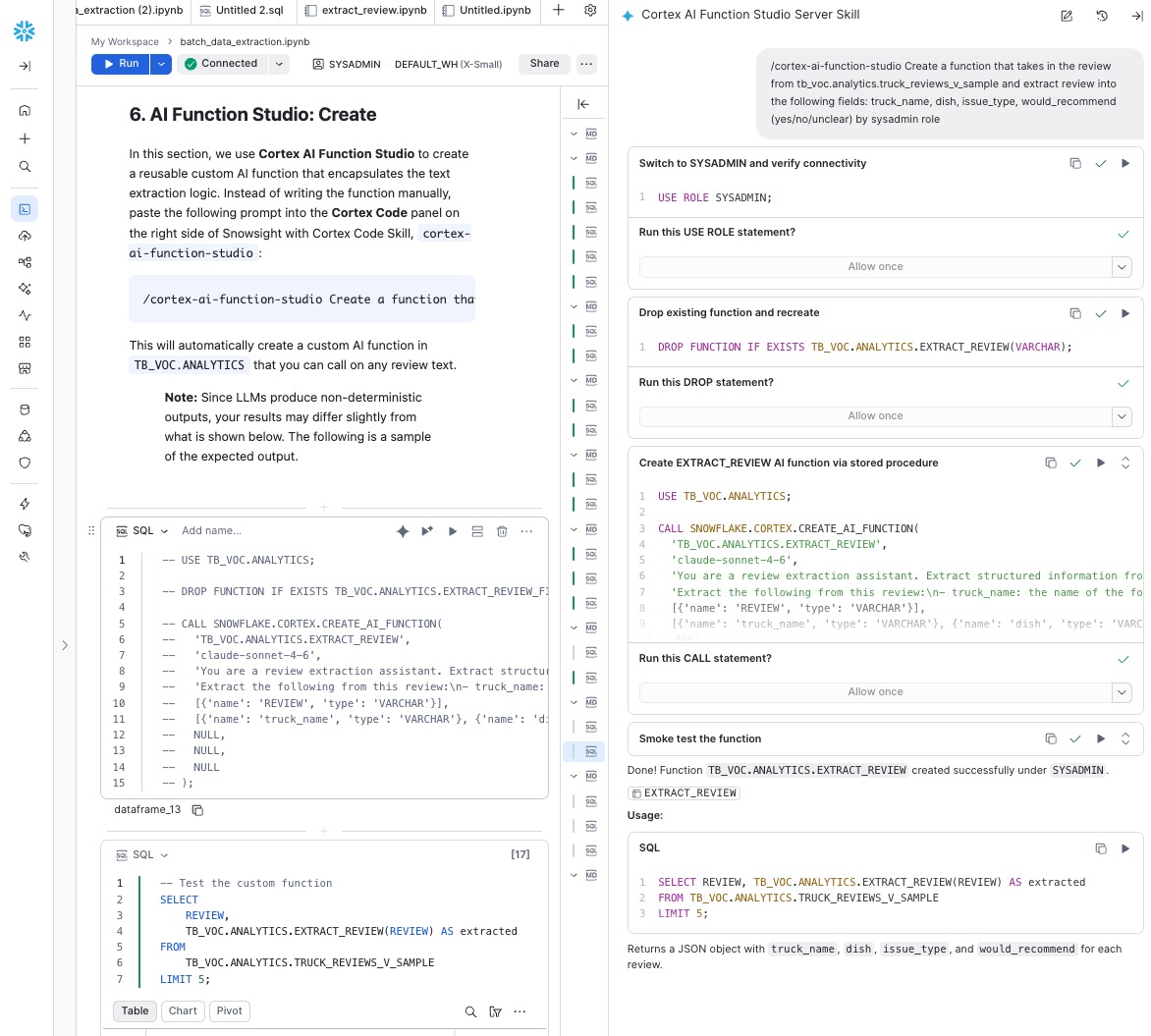Open Allow once dropdown for USE ROLE

[x=1122, y=266]
